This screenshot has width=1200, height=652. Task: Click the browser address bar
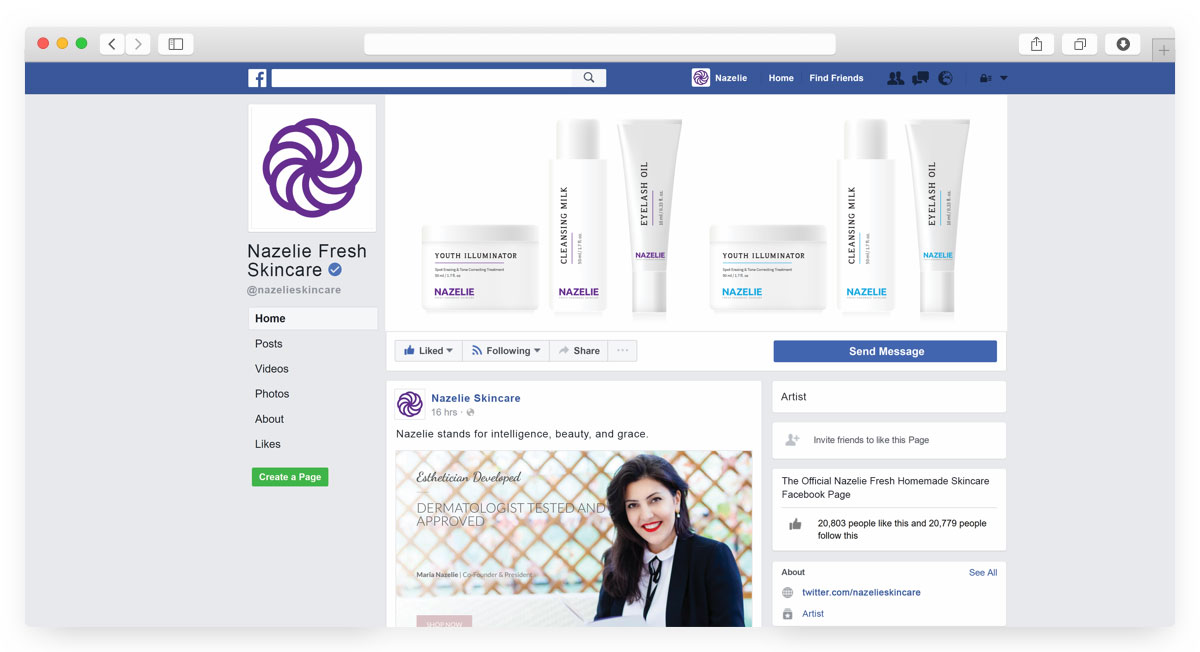[x=600, y=44]
